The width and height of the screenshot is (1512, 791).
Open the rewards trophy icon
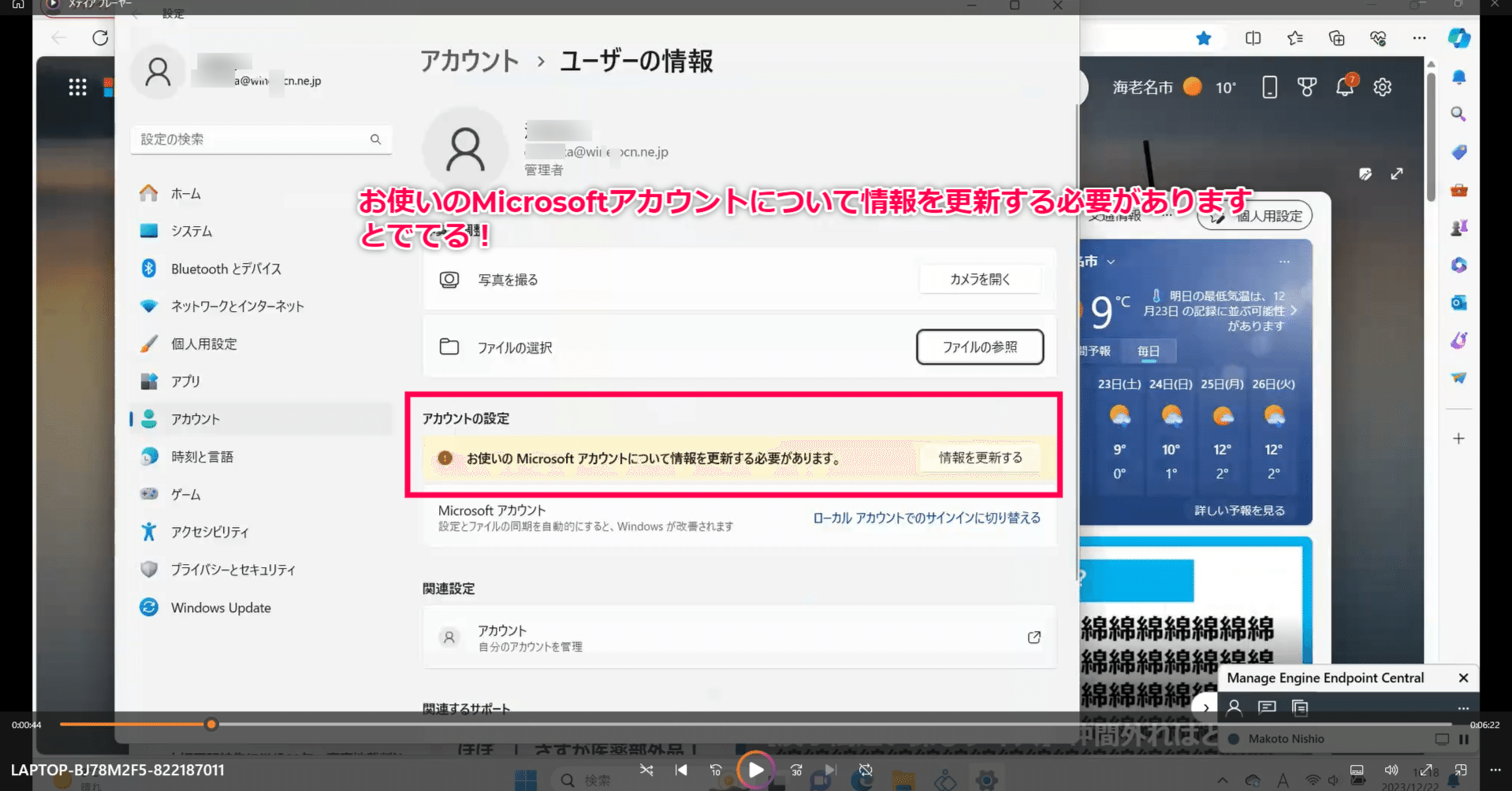tap(1307, 87)
